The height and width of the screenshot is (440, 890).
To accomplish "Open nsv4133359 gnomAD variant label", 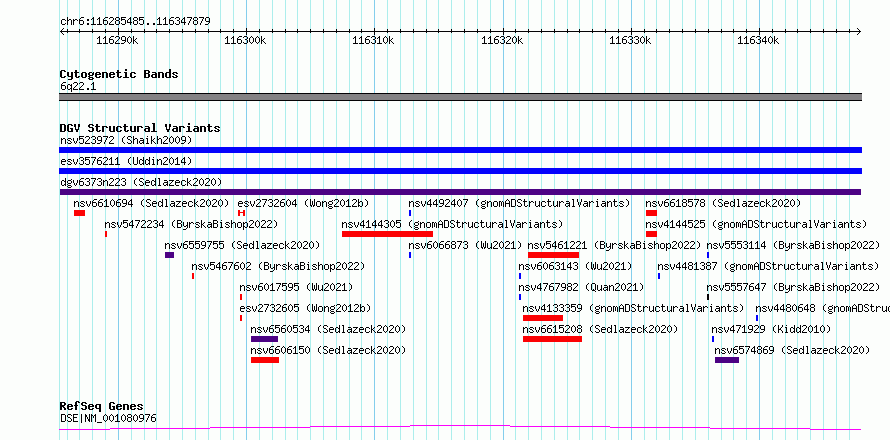I will click(x=633, y=308).
